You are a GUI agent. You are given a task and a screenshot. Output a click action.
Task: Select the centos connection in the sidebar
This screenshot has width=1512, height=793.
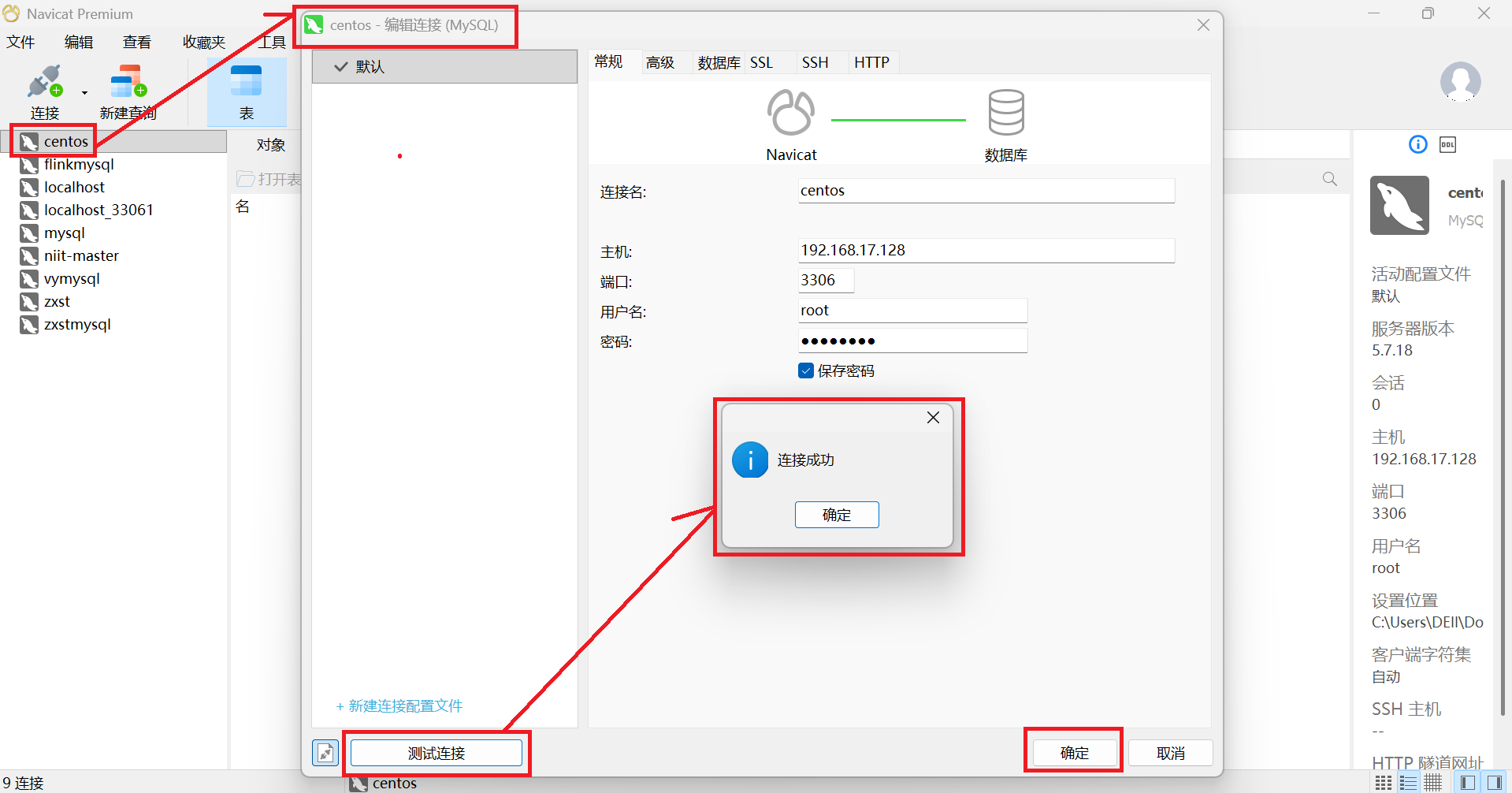(x=66, y=141)
